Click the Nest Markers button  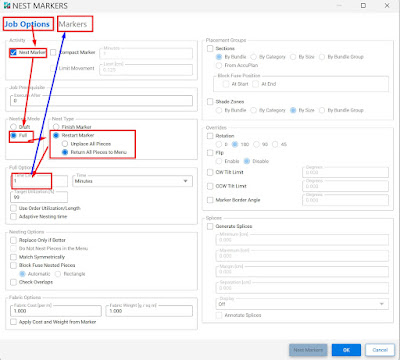(x=308, y=350)
